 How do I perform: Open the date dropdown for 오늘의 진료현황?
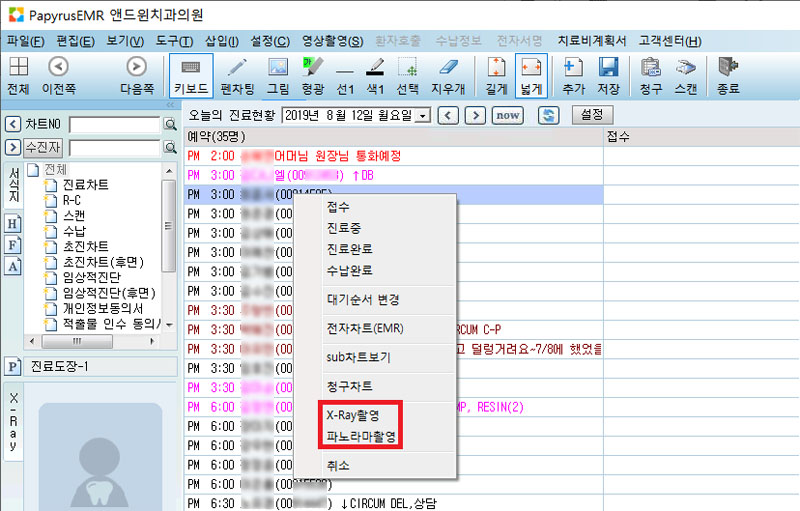pyautogui.click(x=422, y=116)
